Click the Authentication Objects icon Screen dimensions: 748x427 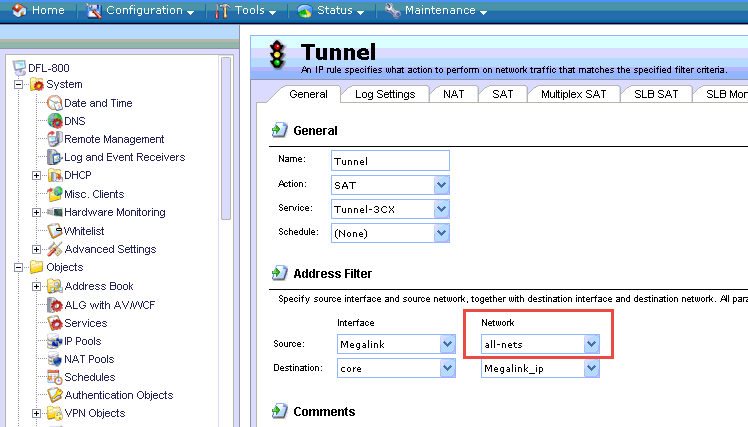[x=55, y=395]
